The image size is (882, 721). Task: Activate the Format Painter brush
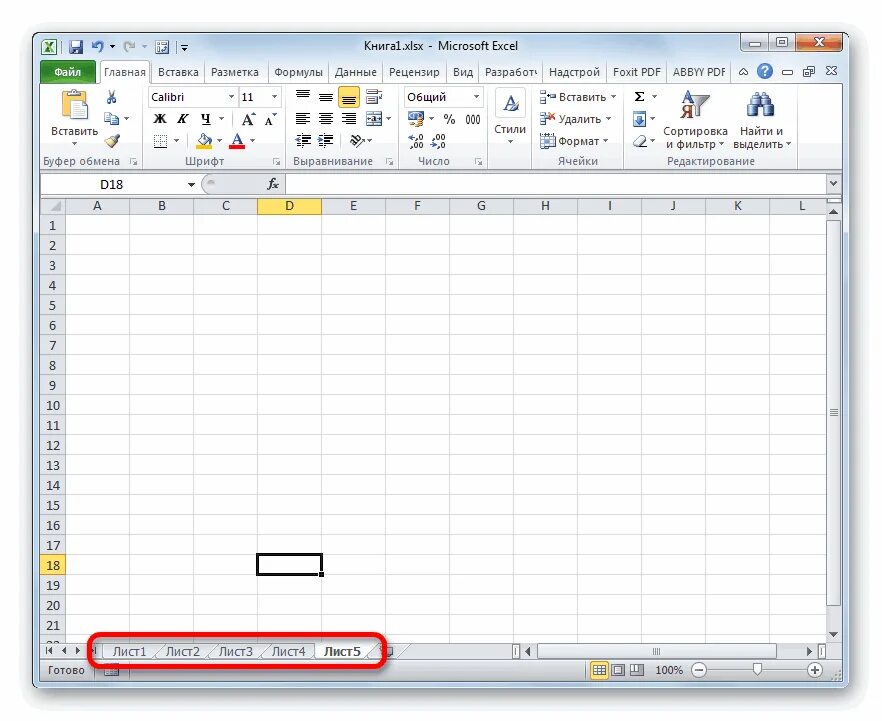tap(112, 141)
